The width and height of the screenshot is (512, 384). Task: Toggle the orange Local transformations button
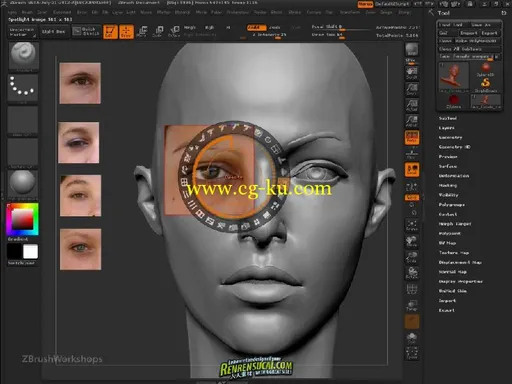[412, 170]
